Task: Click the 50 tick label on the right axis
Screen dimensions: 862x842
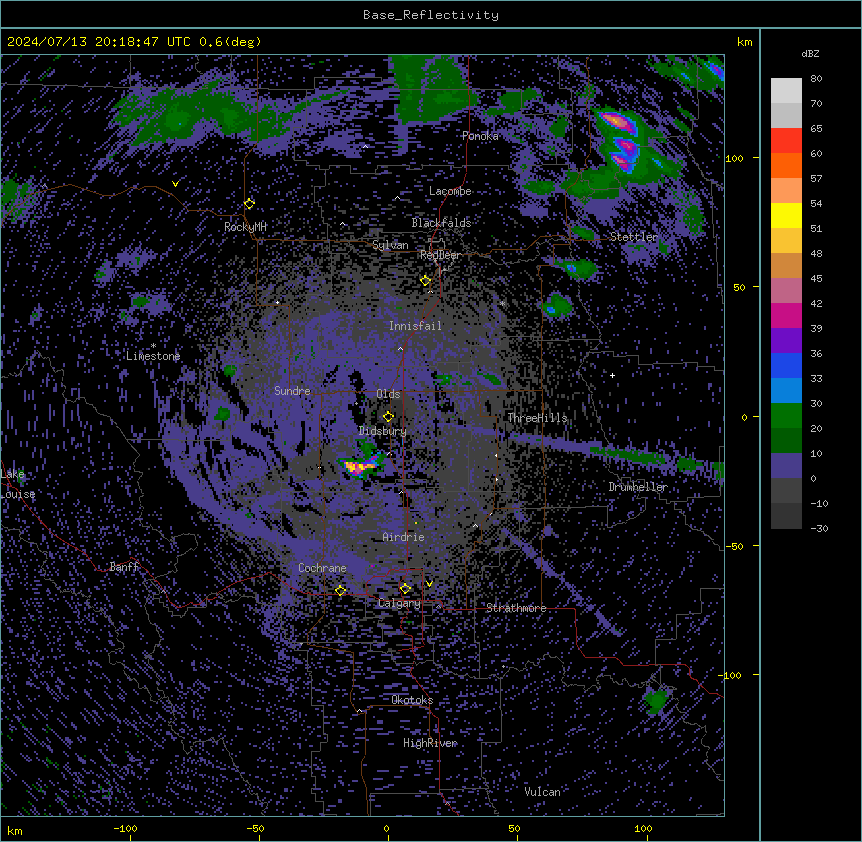Action: point(739,287)
